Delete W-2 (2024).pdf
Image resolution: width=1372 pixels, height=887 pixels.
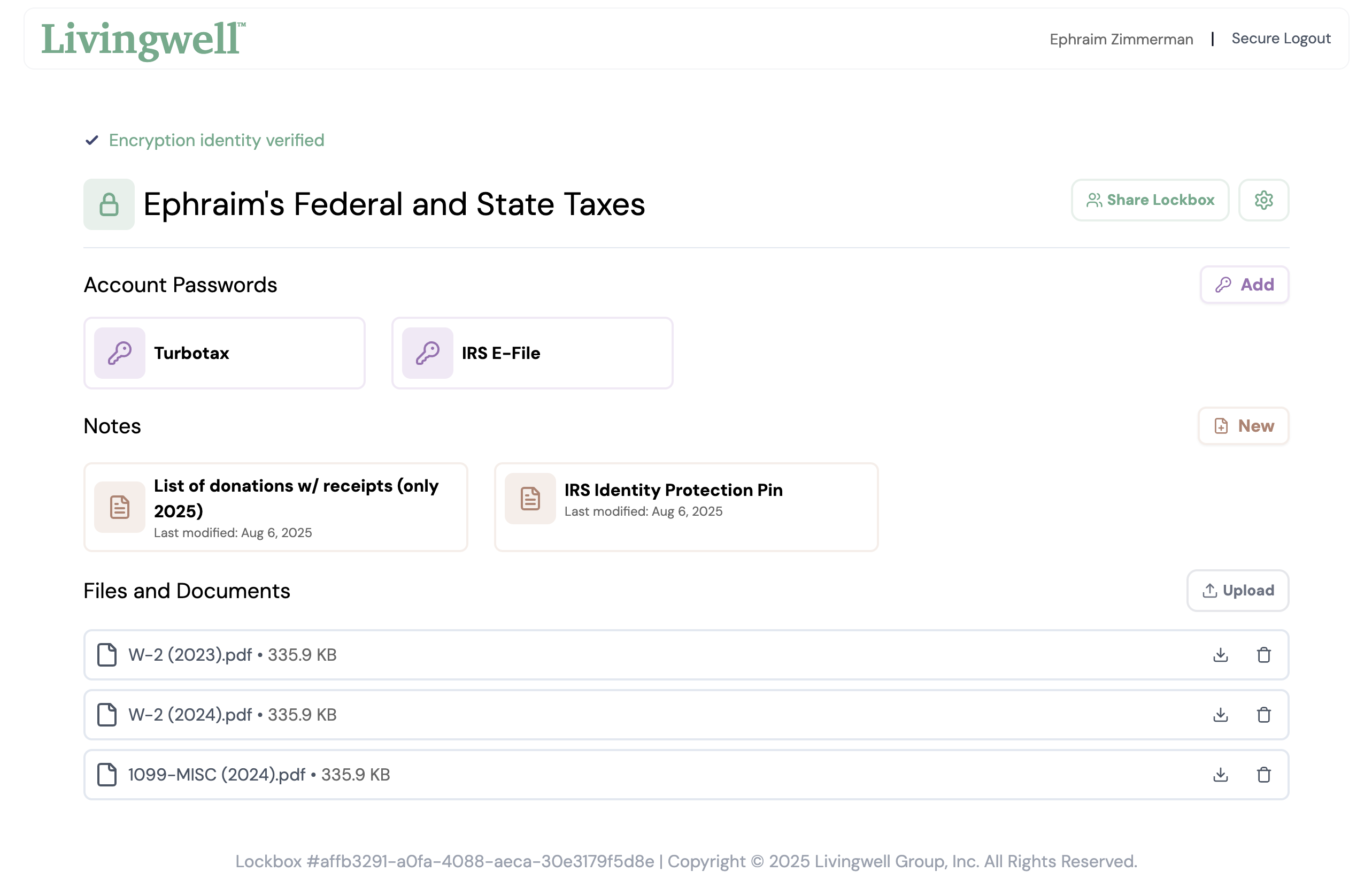1264,715
